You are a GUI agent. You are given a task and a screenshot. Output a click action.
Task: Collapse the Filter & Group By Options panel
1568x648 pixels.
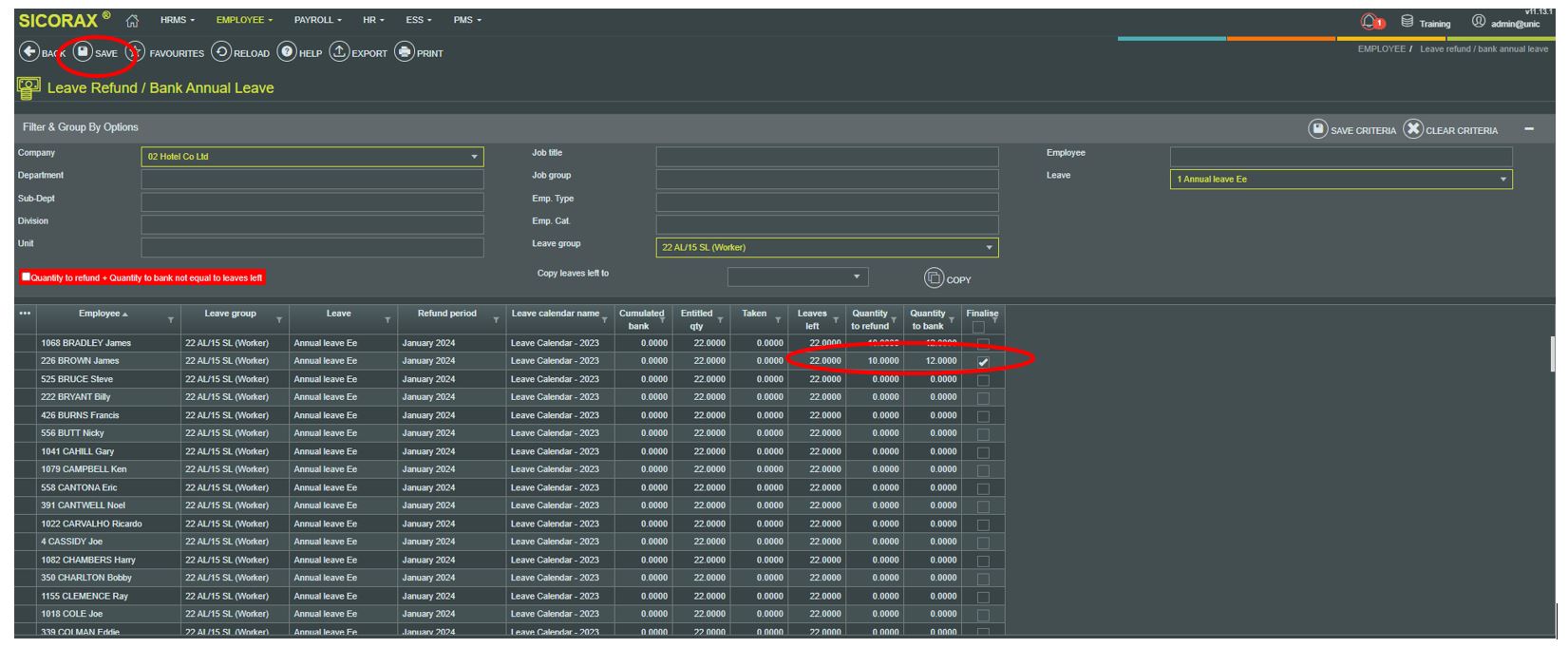pyautogui.click(x=1529, y=129)
